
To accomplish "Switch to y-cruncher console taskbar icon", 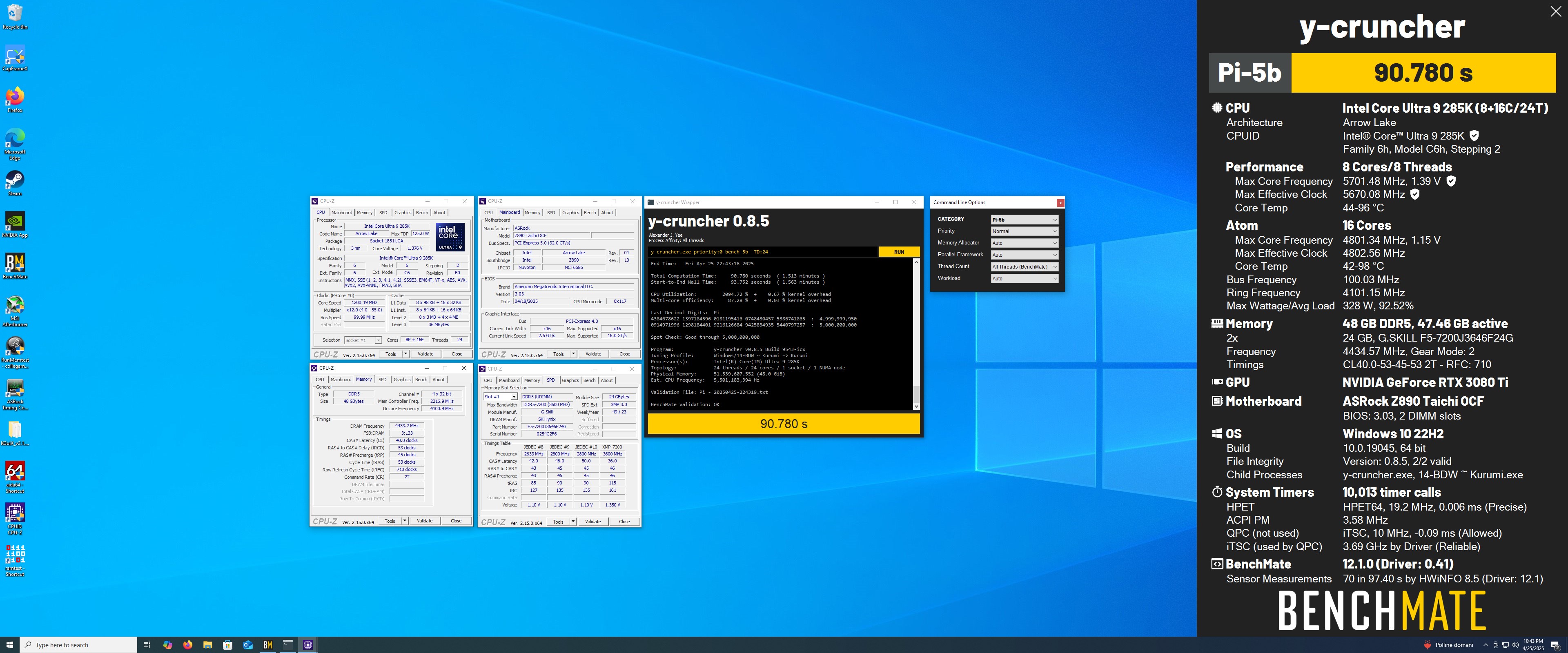I will (x=288, y=644).
